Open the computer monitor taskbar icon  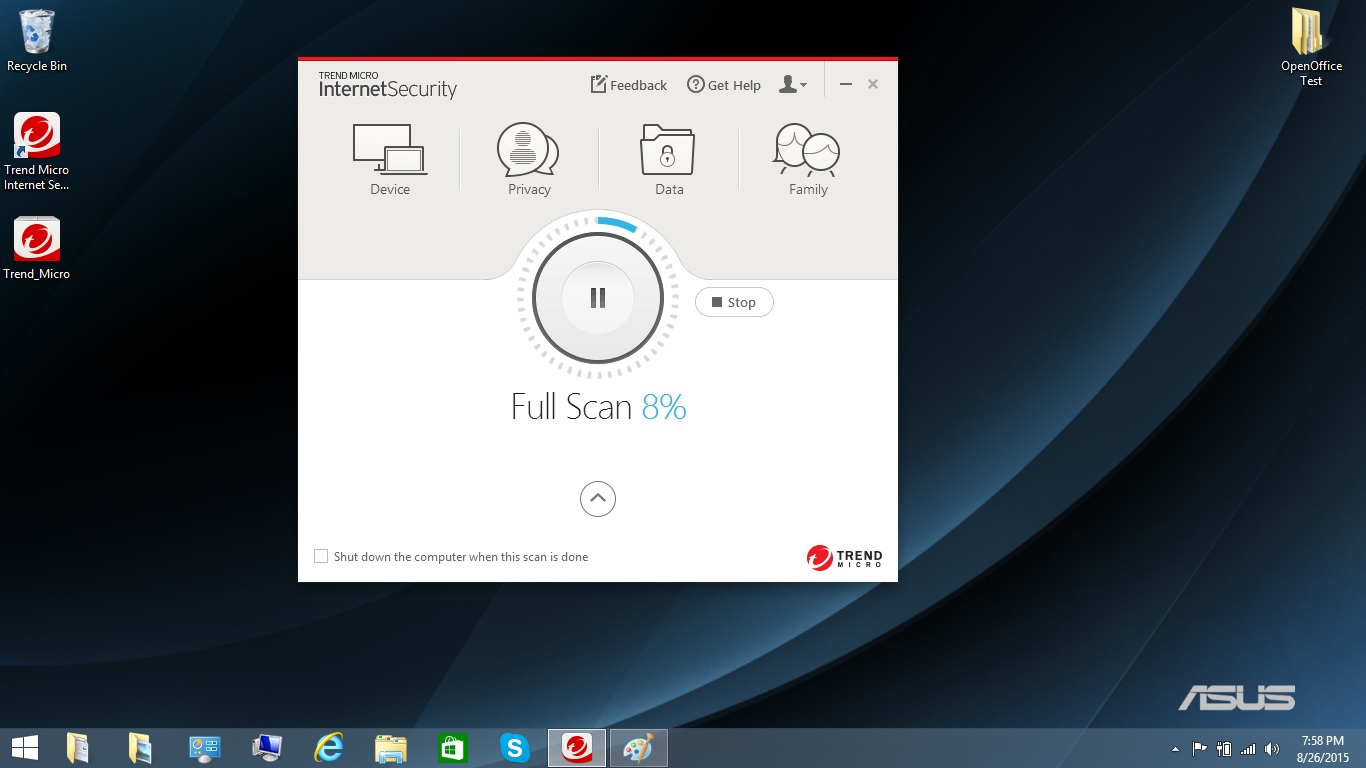pyautogui.click(x=267, y=747)
